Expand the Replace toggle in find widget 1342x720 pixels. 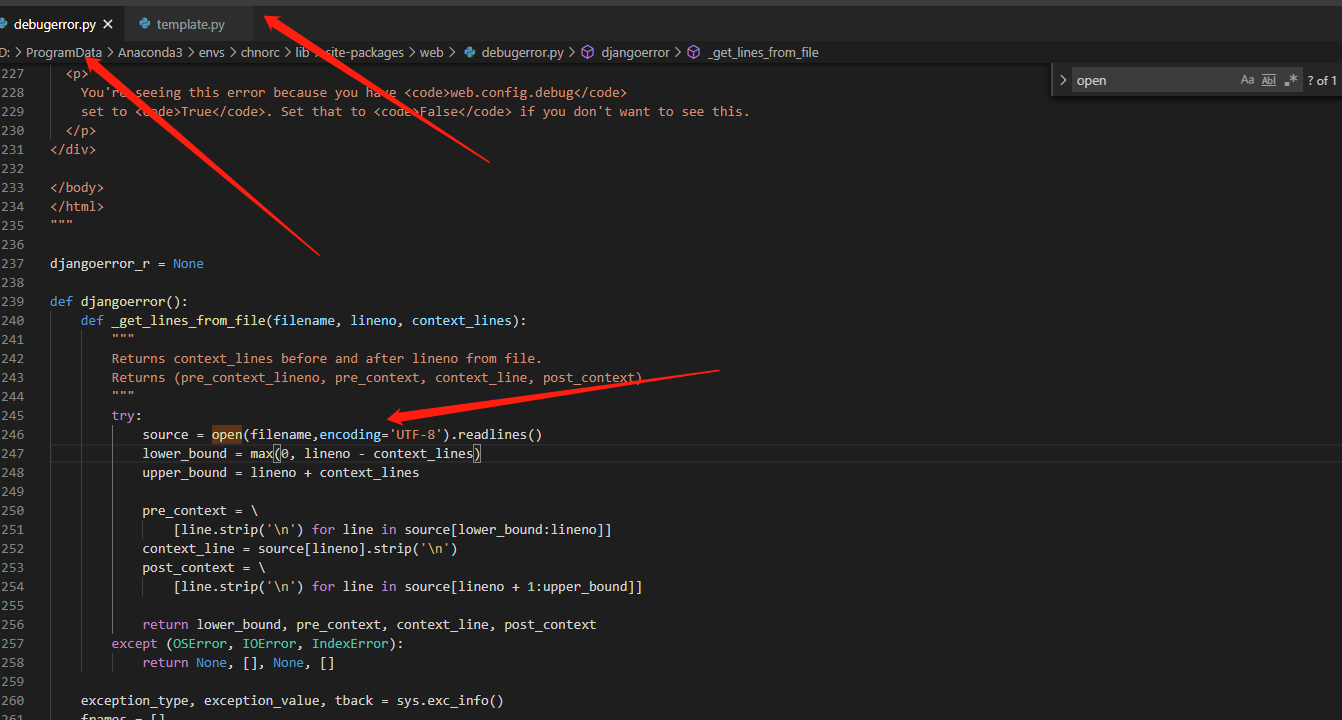click(1063, 80)
